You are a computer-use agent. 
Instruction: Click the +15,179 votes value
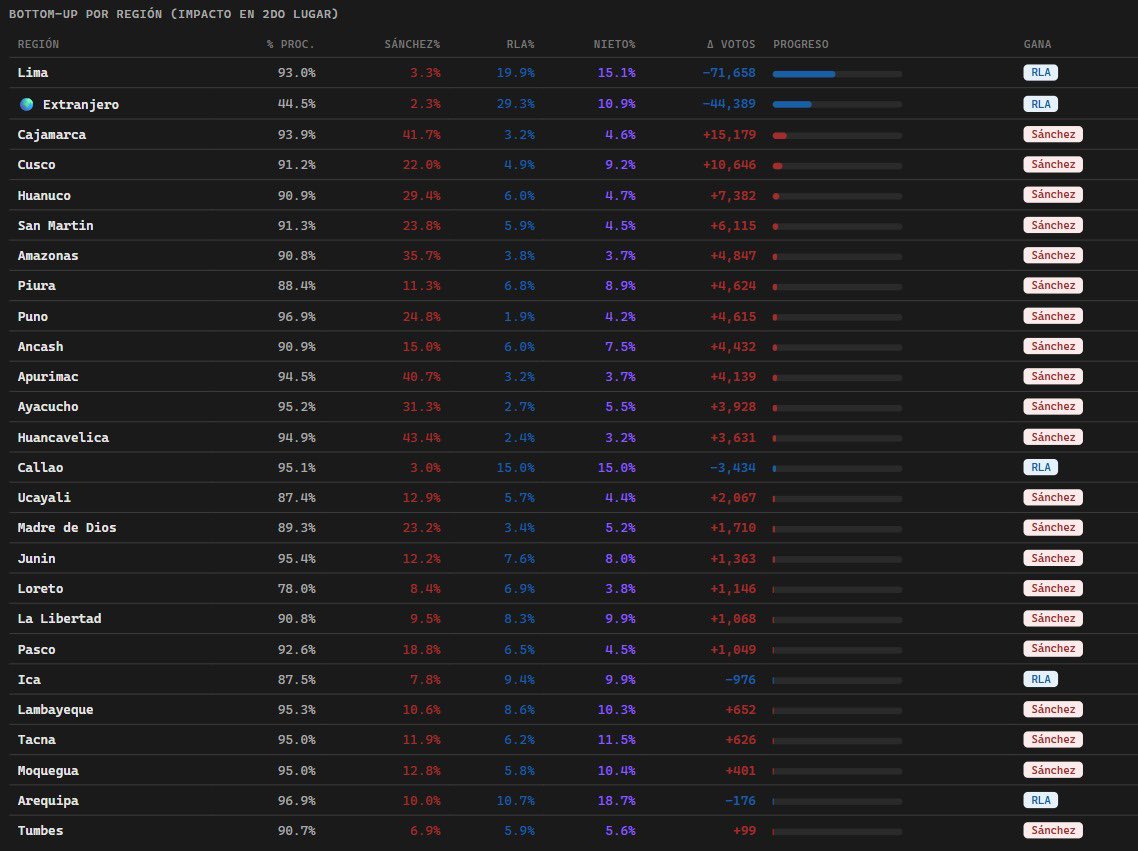pyautogui.click(x=729, y=134)
